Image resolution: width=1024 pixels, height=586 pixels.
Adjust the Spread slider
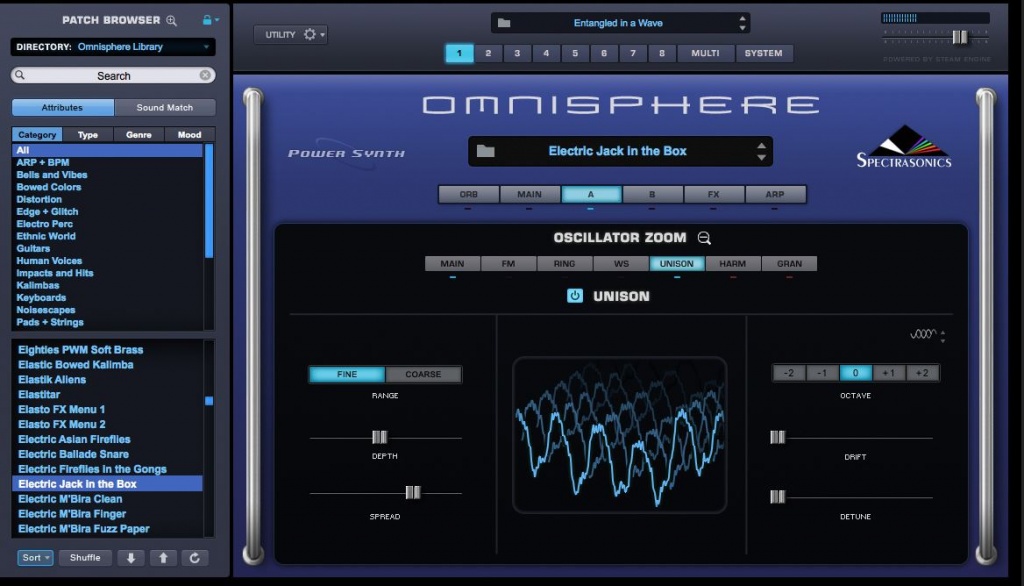click(413, 493)
